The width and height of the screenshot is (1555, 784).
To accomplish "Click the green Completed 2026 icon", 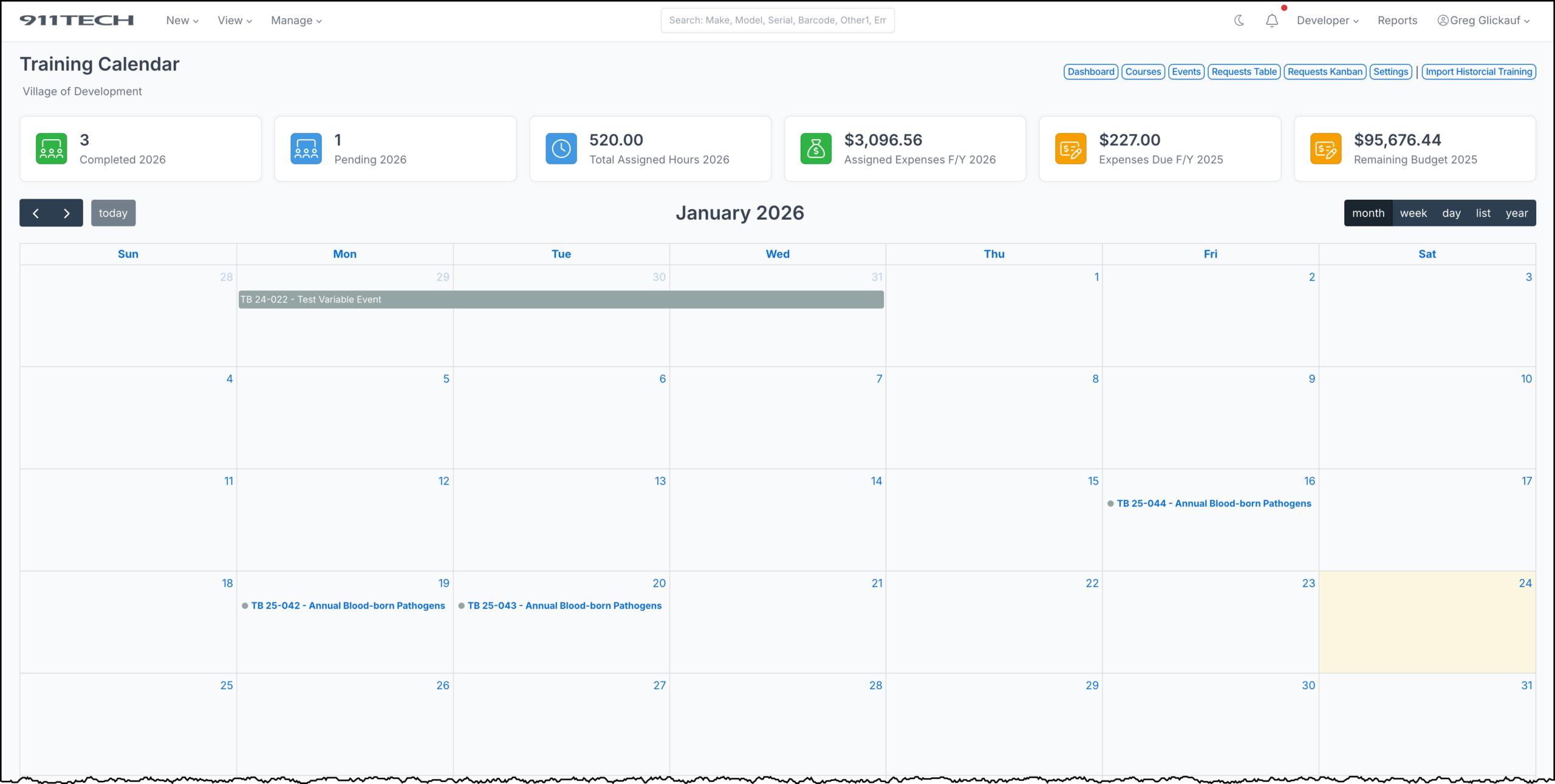I will (x=52, y=149).
